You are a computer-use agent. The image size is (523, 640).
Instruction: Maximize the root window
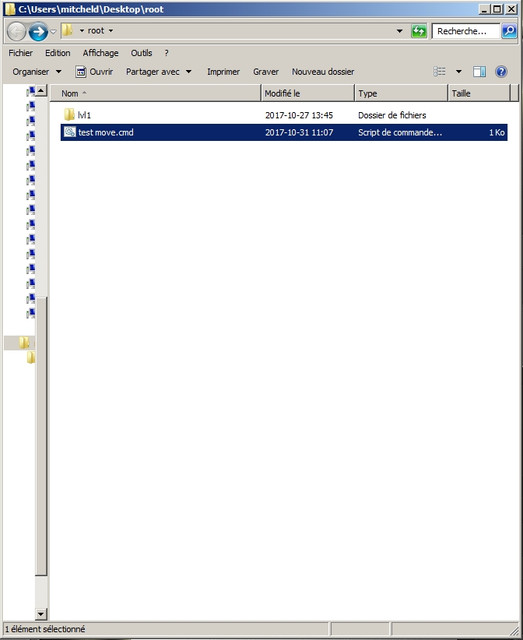497,9
